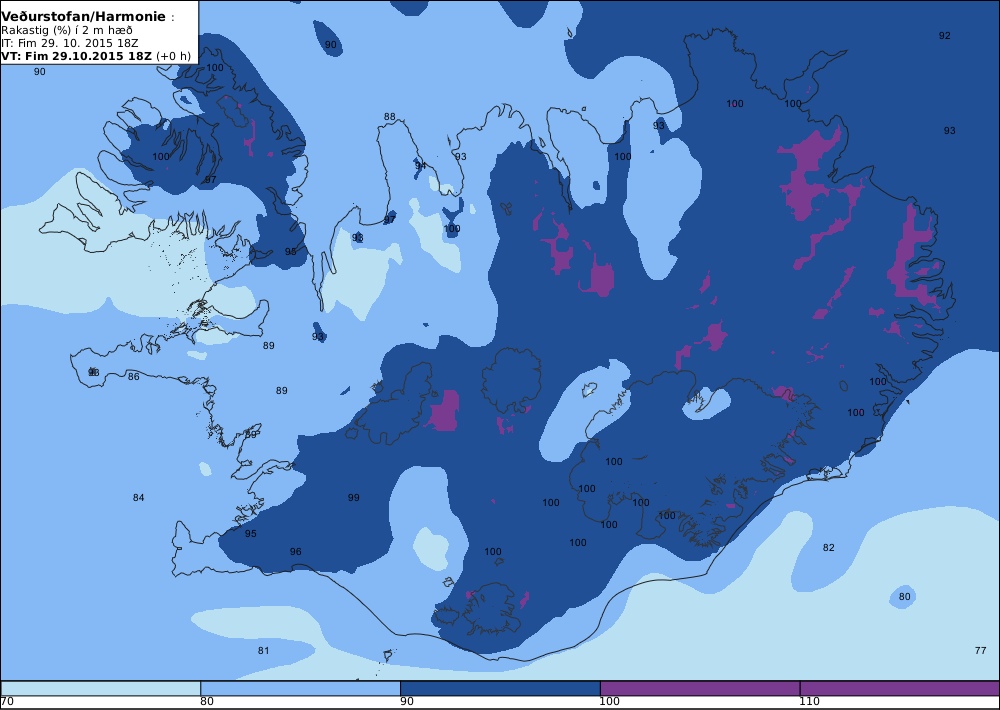Click the '81' humidity value

[x=263, y=651]
